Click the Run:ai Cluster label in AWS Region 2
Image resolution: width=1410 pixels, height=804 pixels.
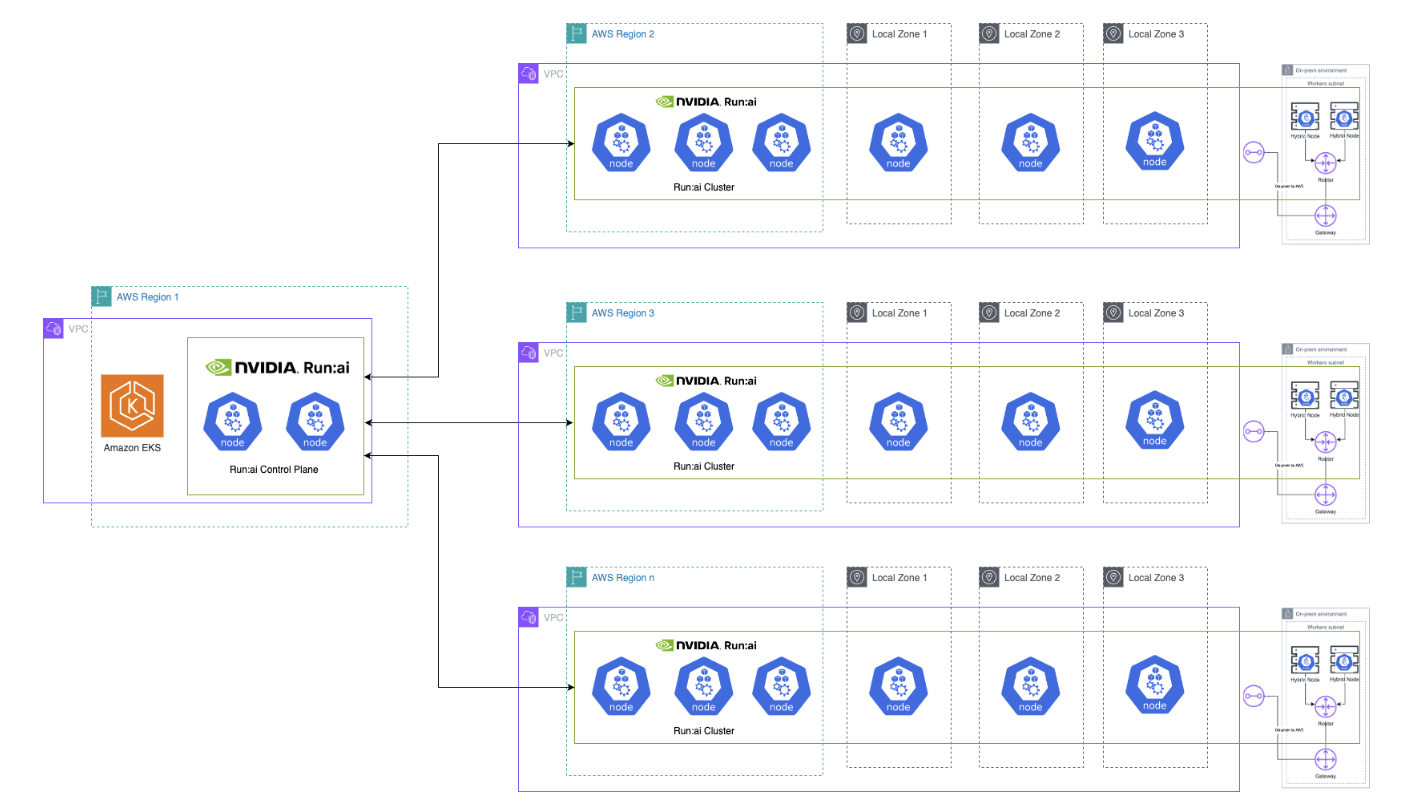pos(702,186)
